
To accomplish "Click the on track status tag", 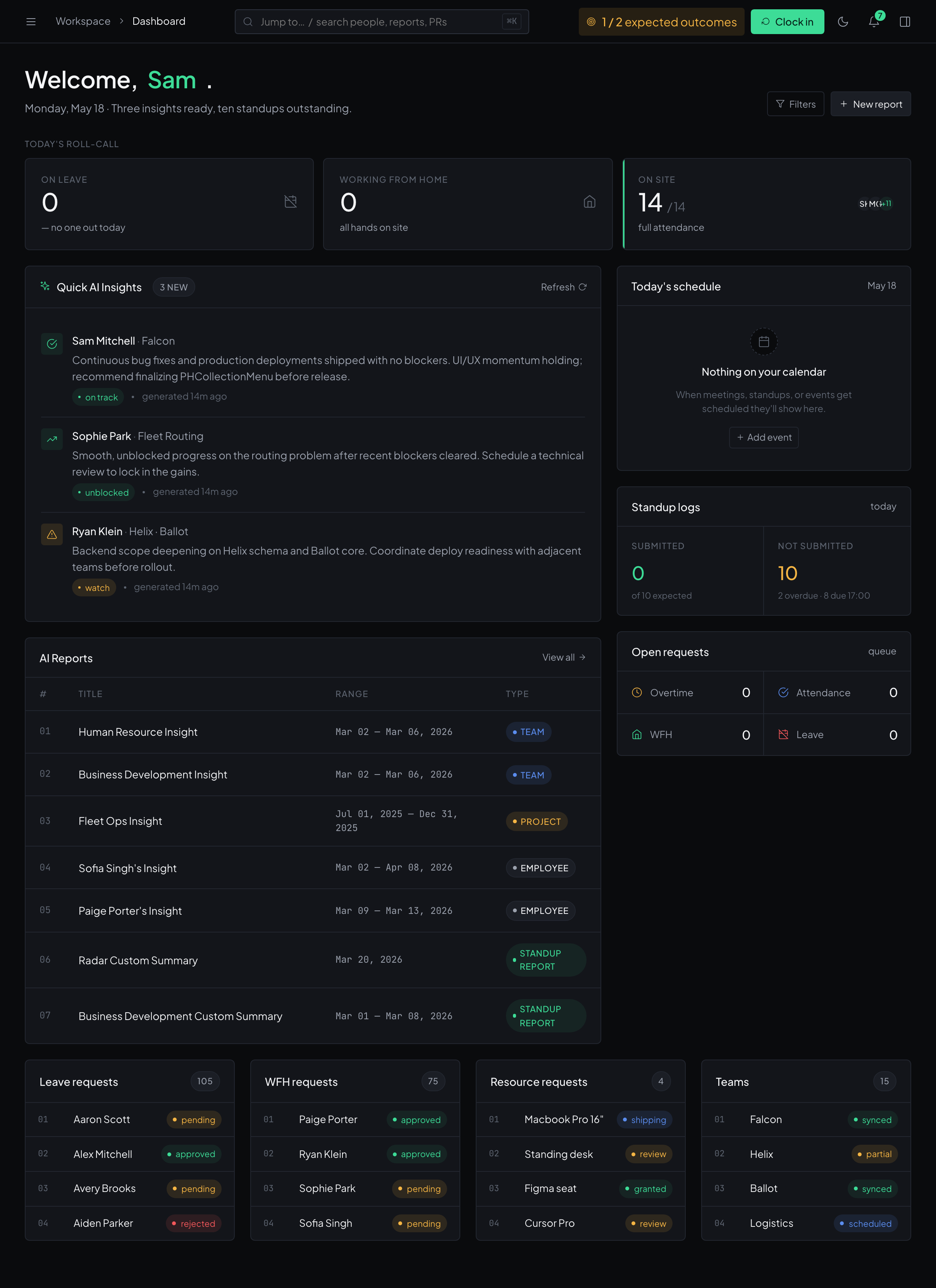I will (98, 397).
